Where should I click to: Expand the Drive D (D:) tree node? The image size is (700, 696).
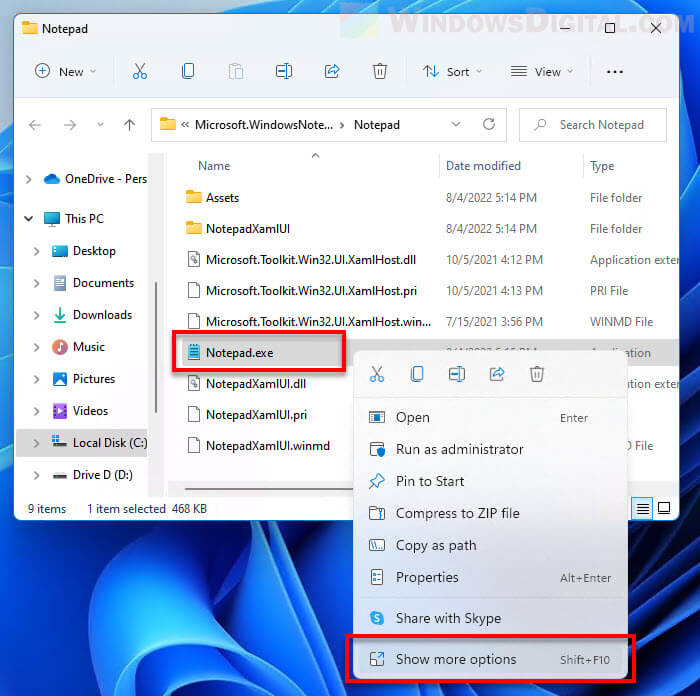click(37, 475)
